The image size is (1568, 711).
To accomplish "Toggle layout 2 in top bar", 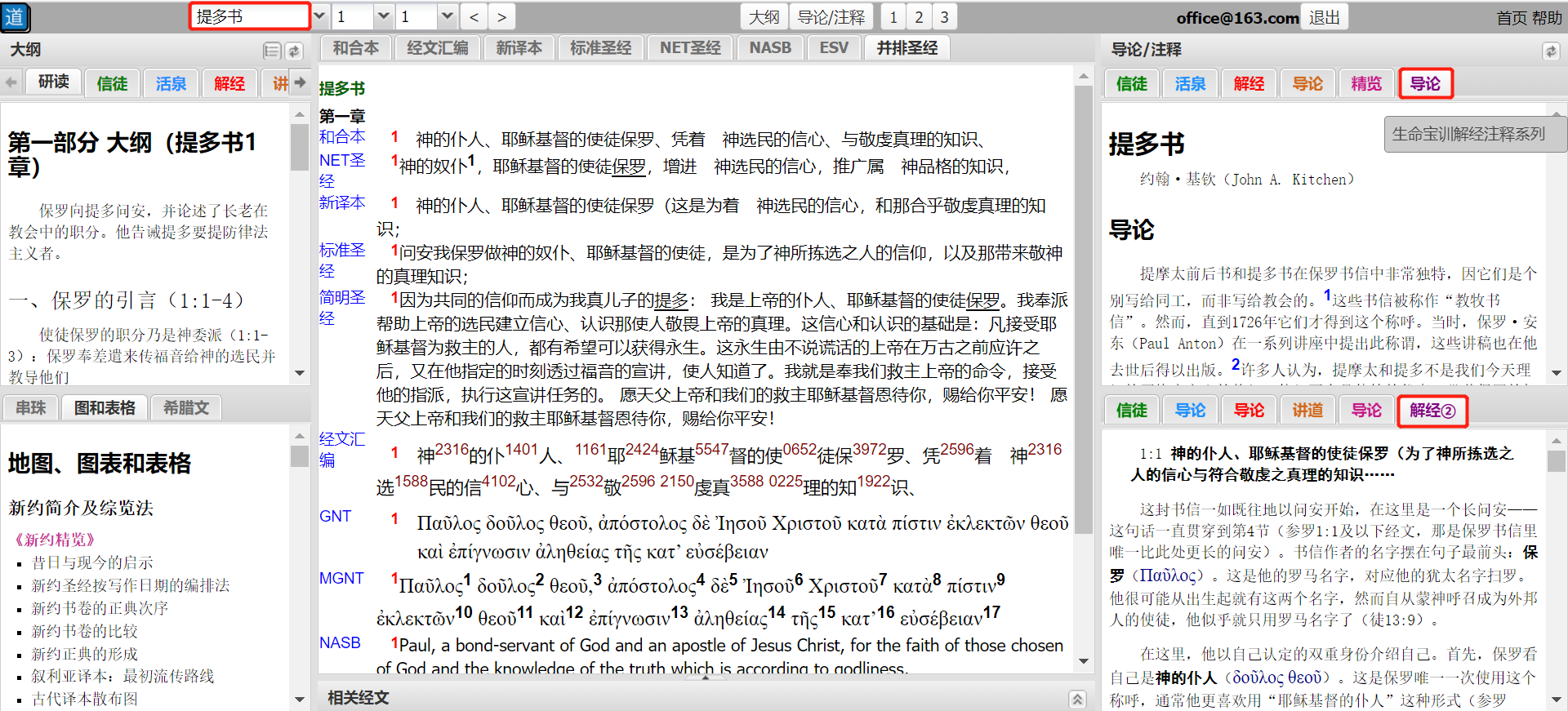I will (919, 17).
